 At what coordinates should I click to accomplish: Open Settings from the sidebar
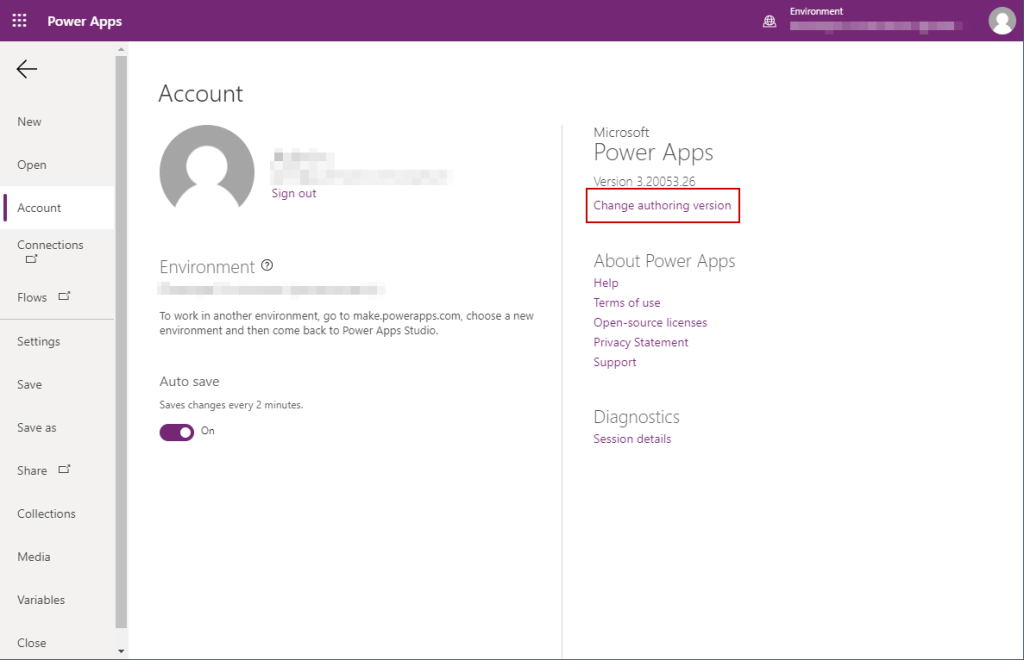(39, 341)
